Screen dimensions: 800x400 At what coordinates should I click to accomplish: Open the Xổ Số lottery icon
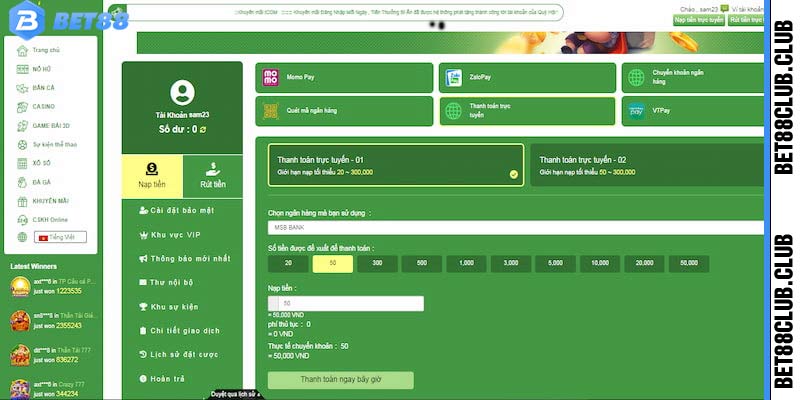(22, 164)
